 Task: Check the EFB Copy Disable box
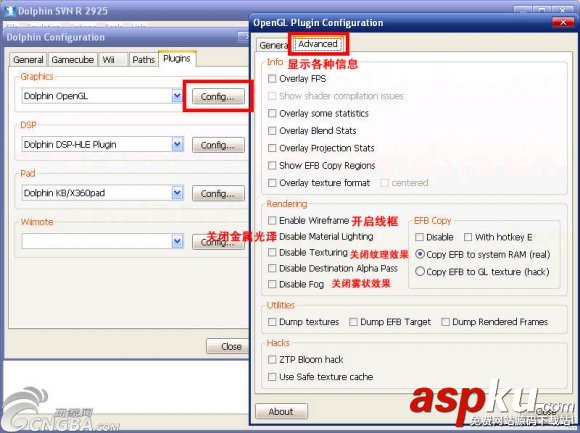(419, 237)
